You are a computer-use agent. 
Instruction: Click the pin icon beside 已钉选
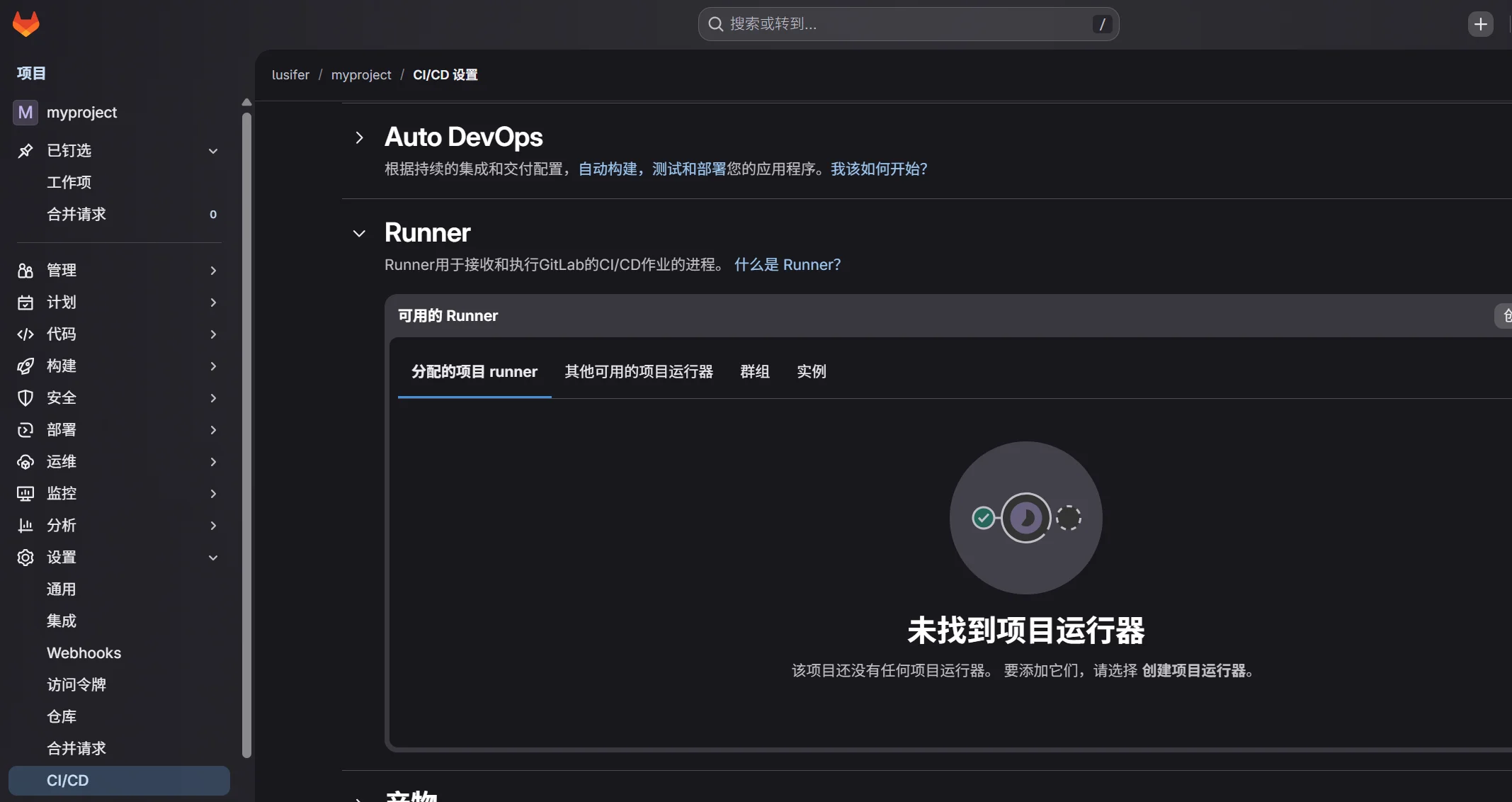pos(25,150)
